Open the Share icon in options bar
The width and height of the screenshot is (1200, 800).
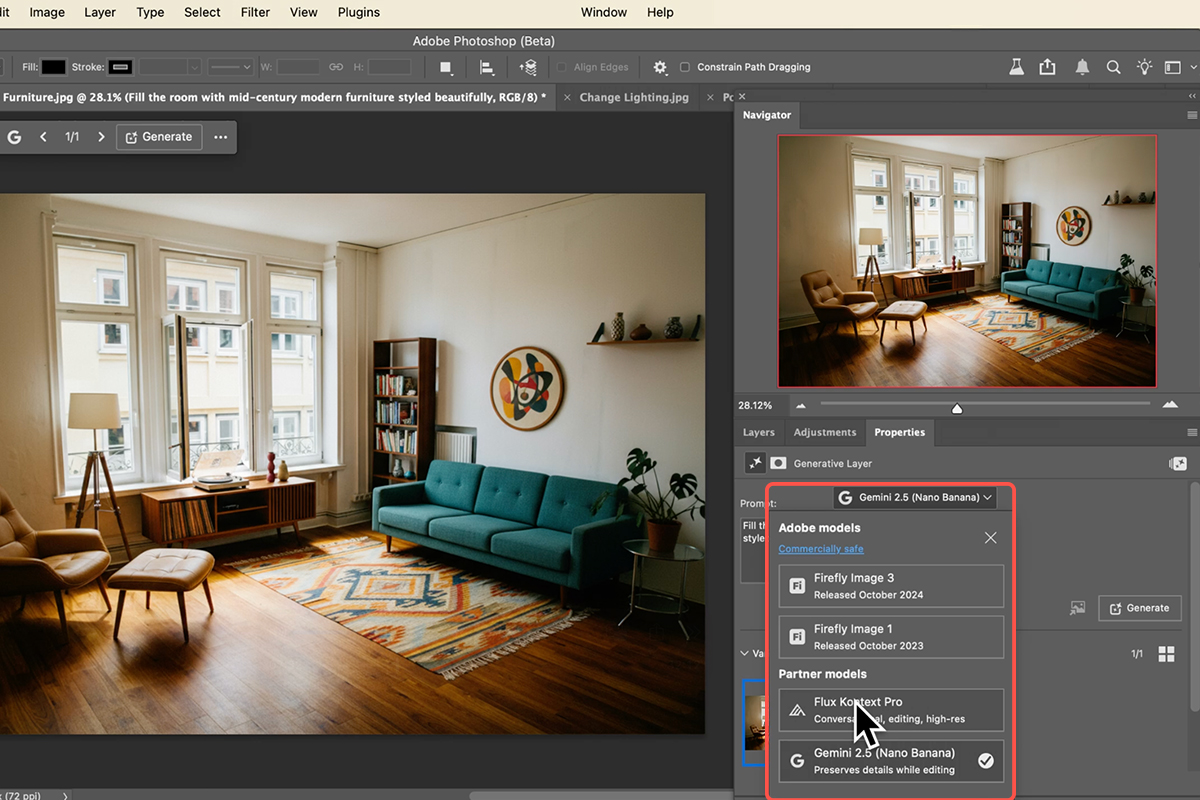(1047, 67)
